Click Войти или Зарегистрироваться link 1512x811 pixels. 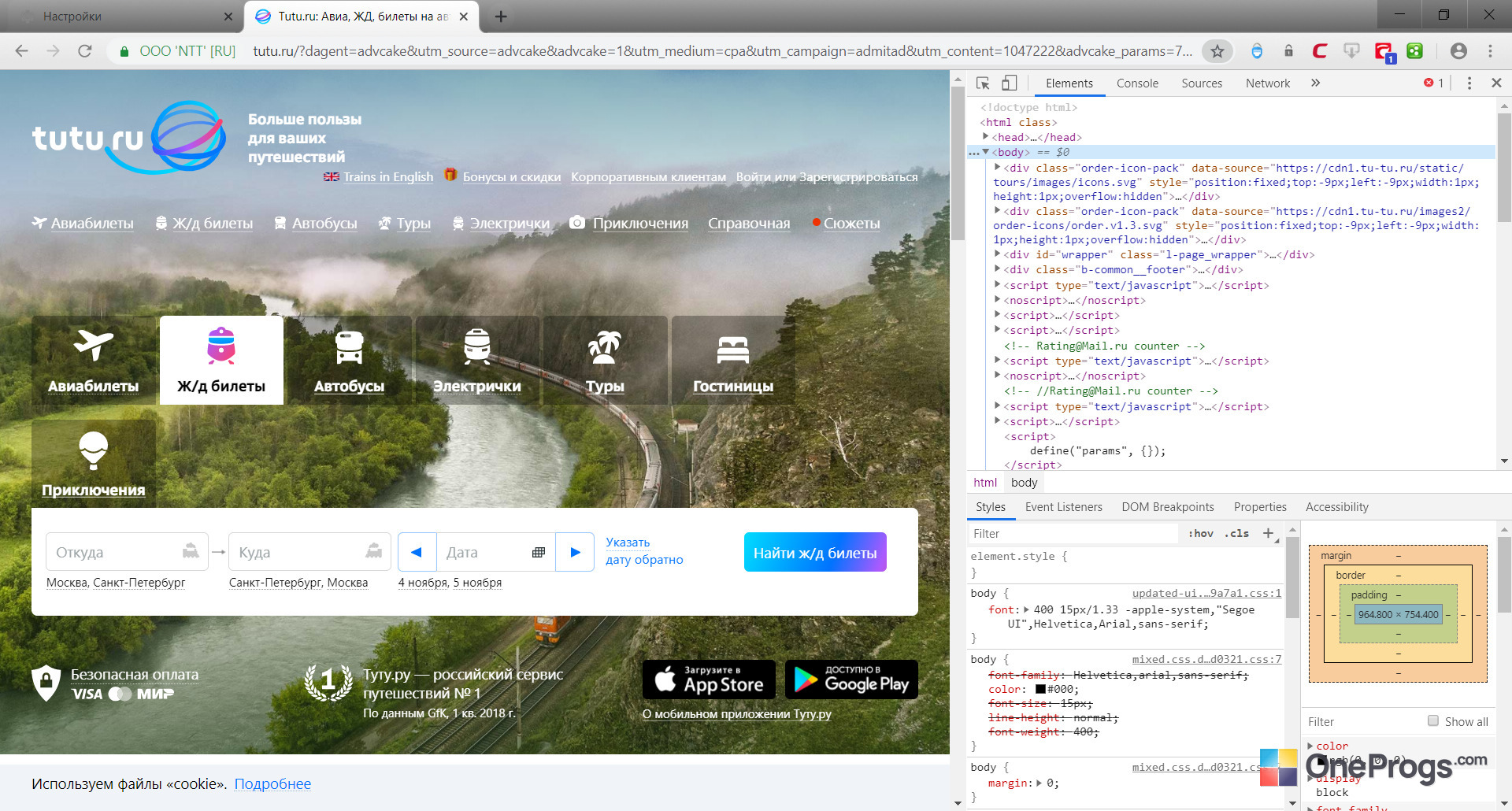coord(827,177)
